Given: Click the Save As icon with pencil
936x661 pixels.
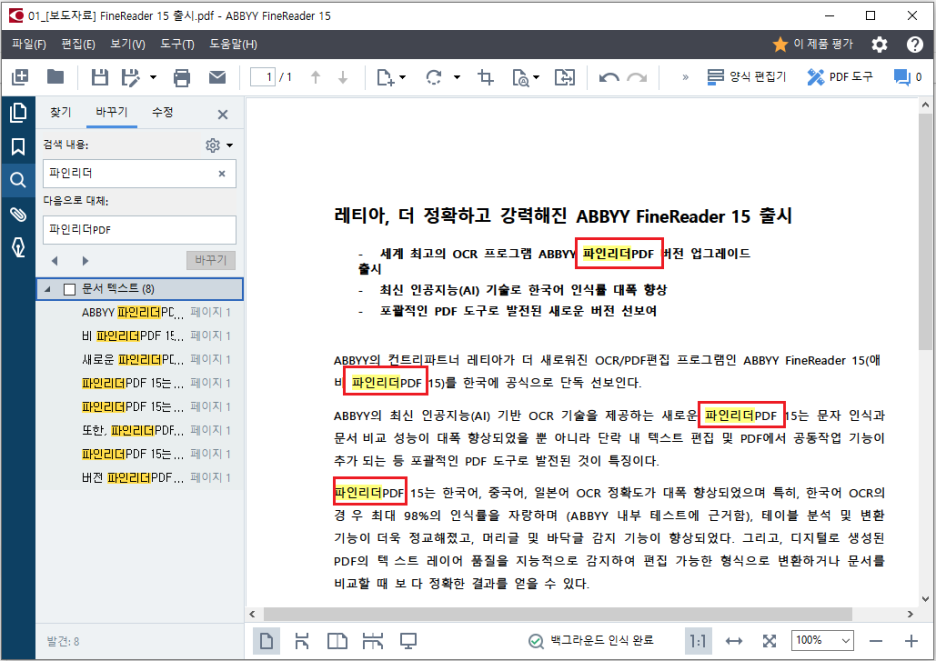Looking at the screenshot, I should [x=131, y=77].
